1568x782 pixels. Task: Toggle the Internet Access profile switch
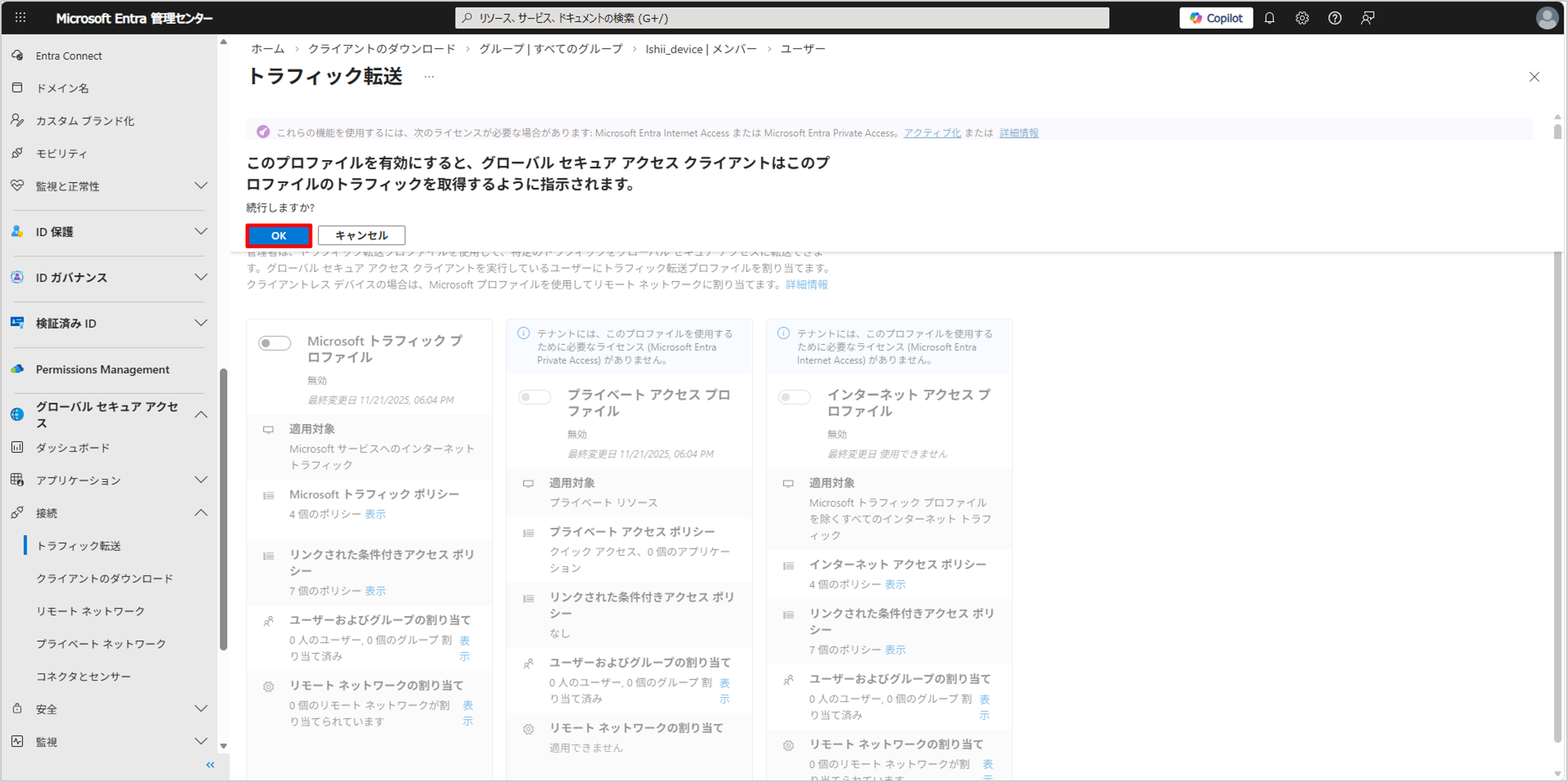[x=795, y=397]
